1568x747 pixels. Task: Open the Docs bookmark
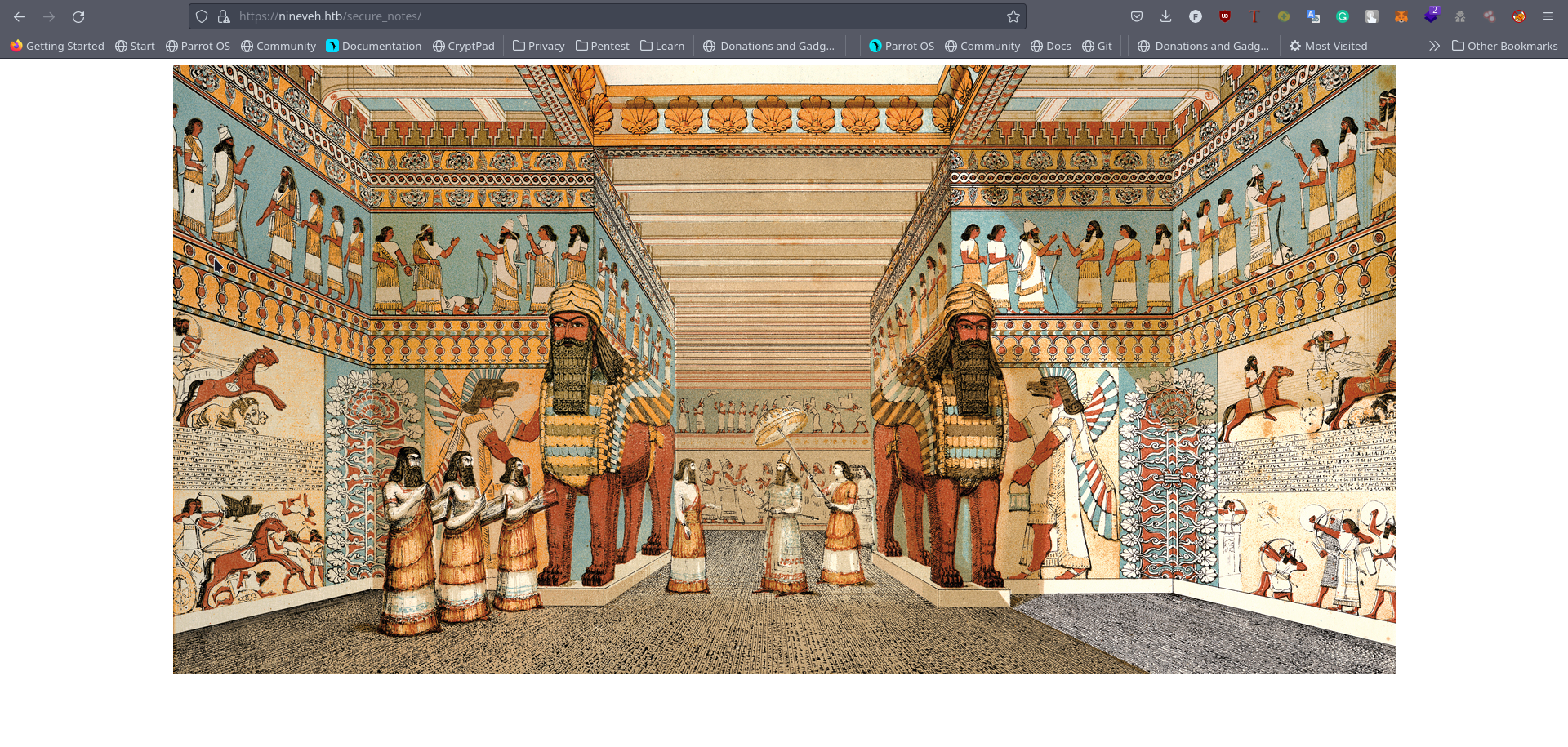pos(1051,46)
